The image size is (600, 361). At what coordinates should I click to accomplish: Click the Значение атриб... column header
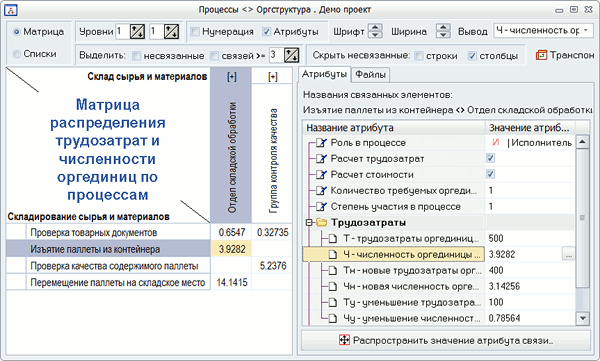(530, 127)
